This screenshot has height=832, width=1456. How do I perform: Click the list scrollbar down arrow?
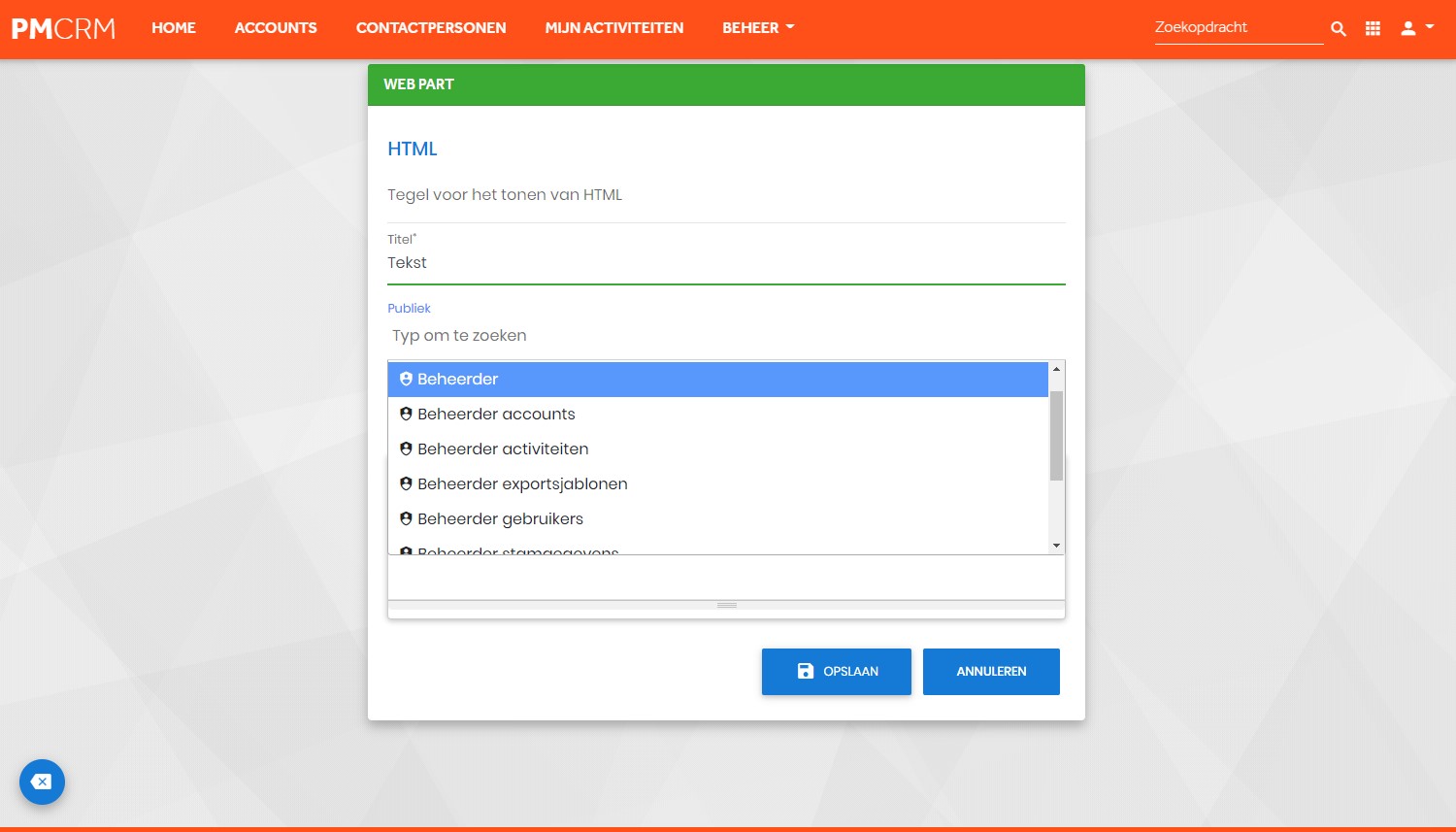tap(1057, 546)
